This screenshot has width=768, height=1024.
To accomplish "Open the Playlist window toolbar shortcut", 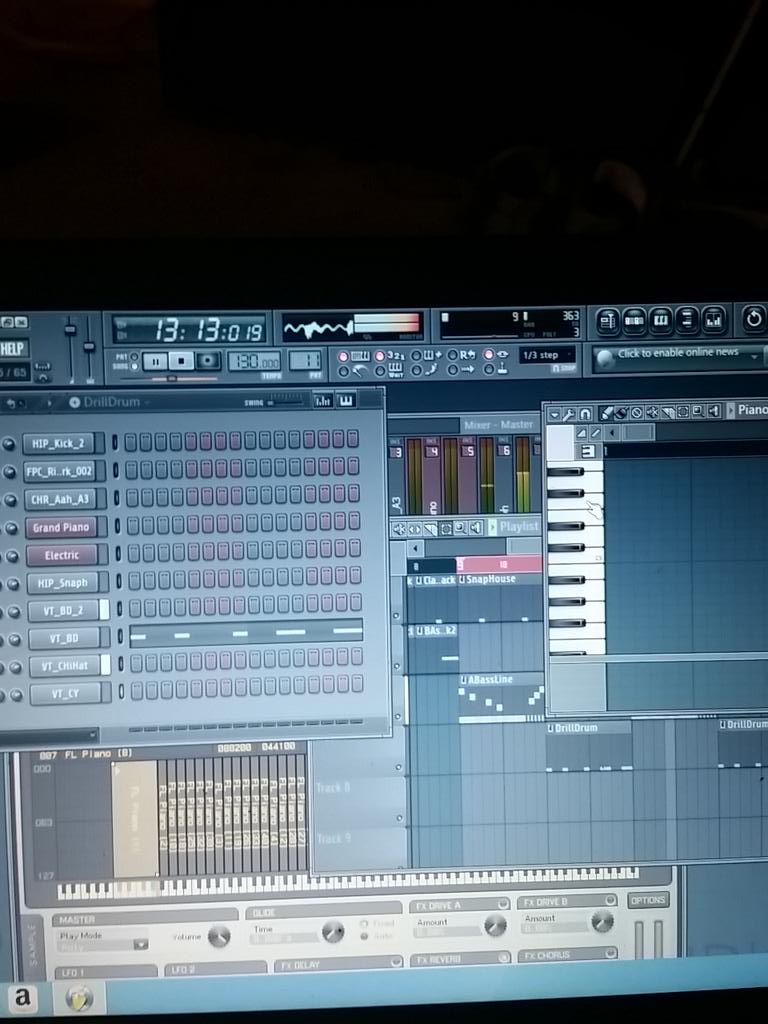I will click(608, 320).
